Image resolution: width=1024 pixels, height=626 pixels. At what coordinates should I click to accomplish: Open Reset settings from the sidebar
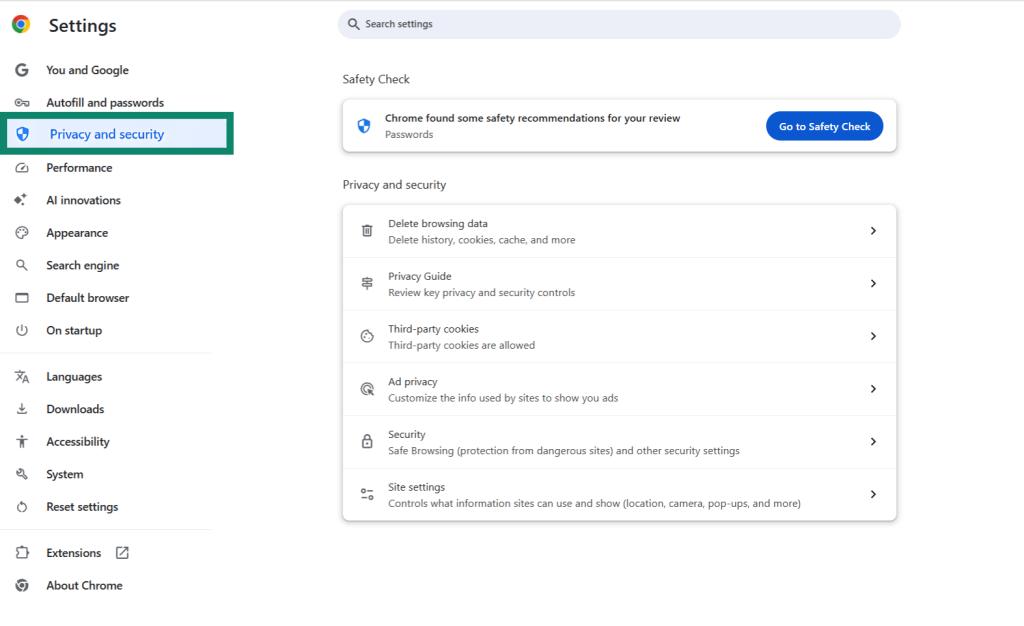(82, 506)
